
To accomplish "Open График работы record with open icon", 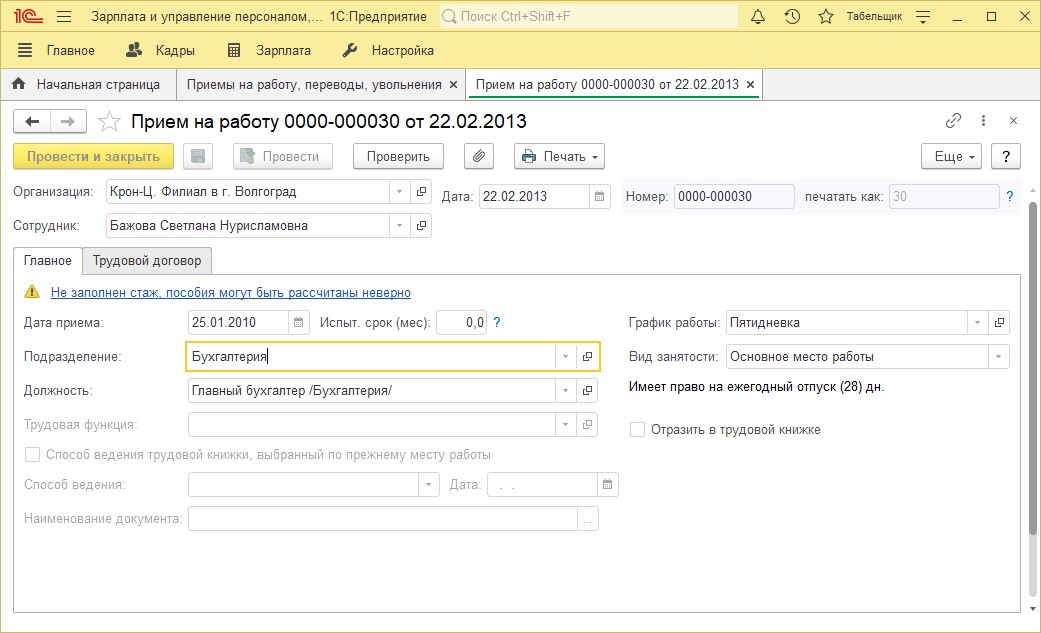I will coord(999,323).
